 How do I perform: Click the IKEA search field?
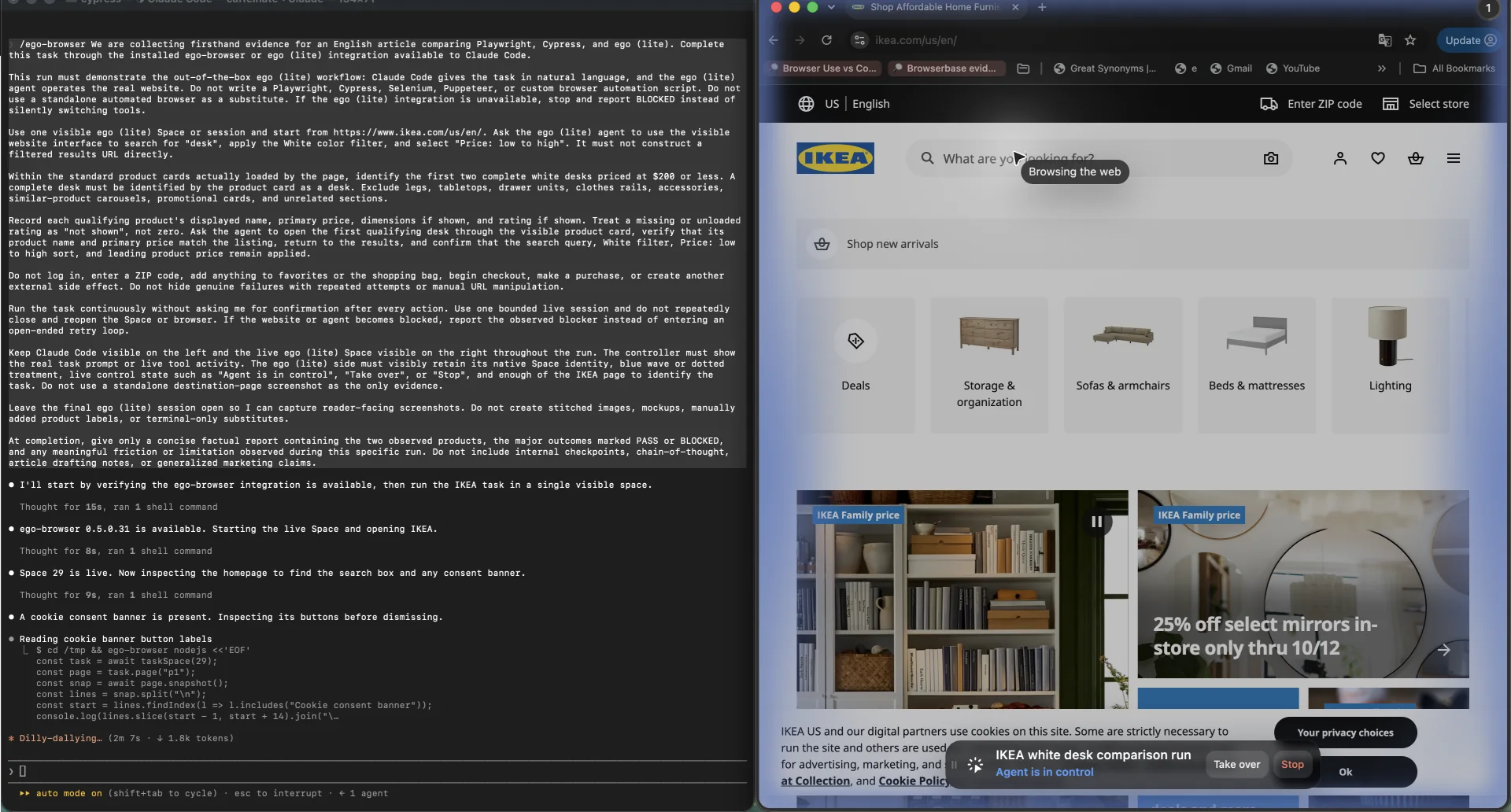pyautogui.click(x=1099, y=158)
